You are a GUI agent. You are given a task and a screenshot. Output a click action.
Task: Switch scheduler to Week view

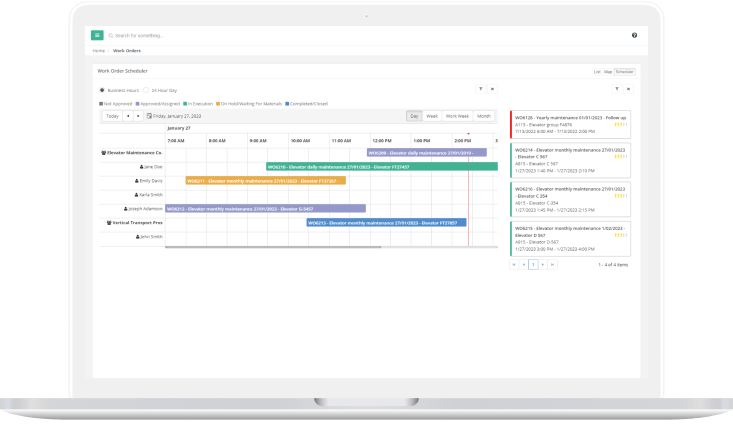pyautogui.click(x=432, y=116)
